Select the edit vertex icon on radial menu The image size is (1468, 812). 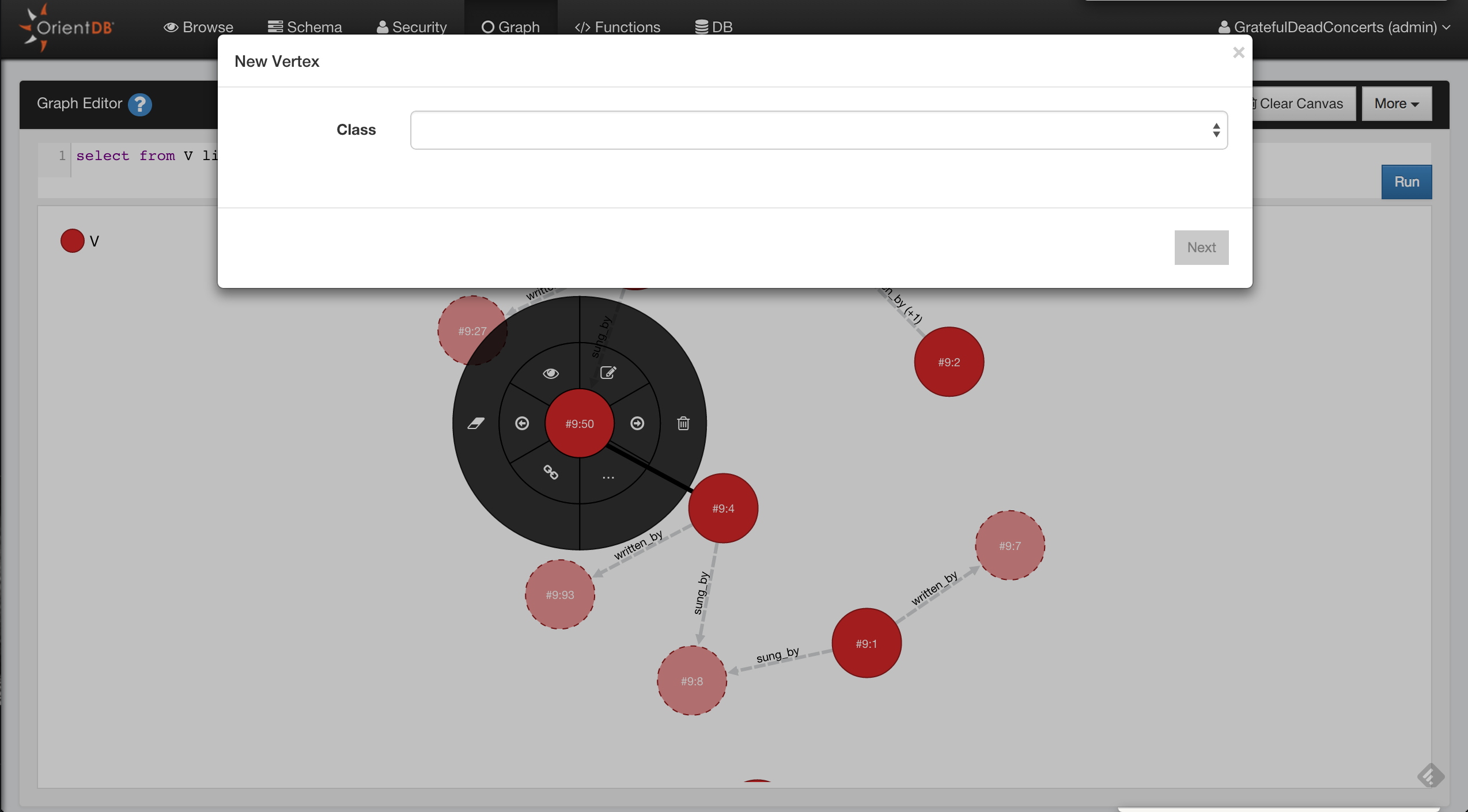tap(608, 372)
